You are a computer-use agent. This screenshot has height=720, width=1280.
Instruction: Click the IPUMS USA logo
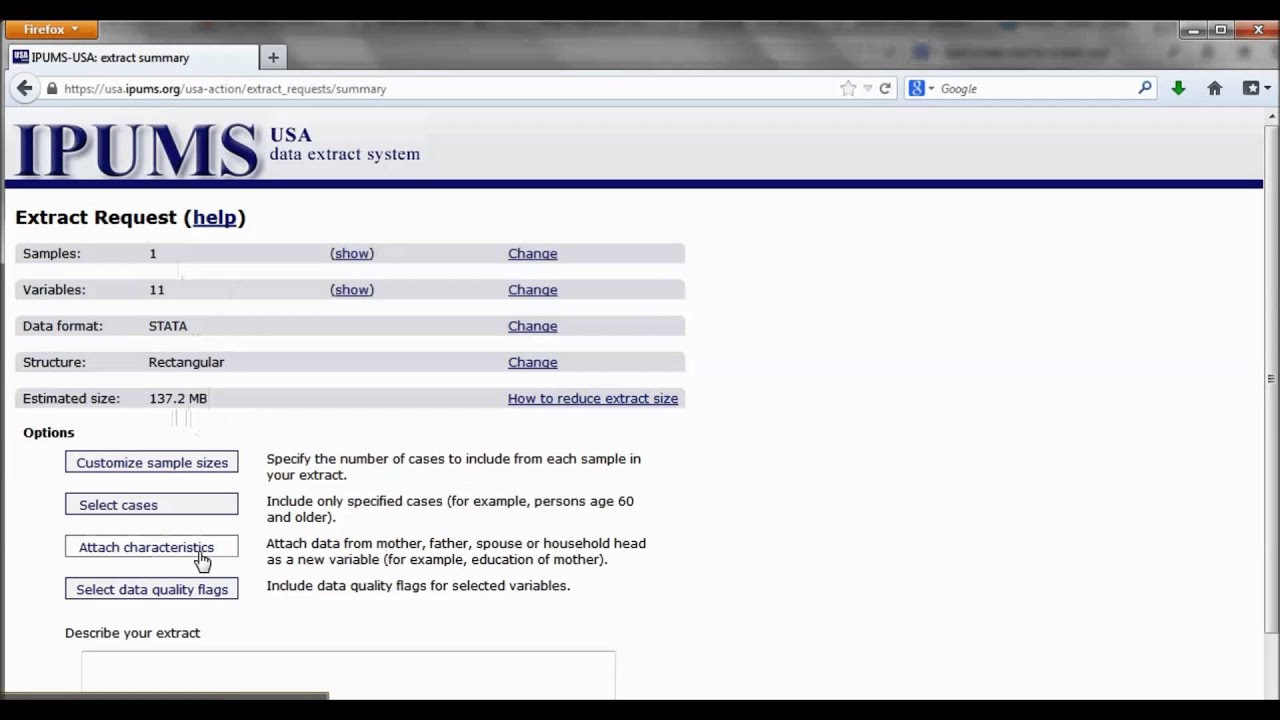point(218,150)
